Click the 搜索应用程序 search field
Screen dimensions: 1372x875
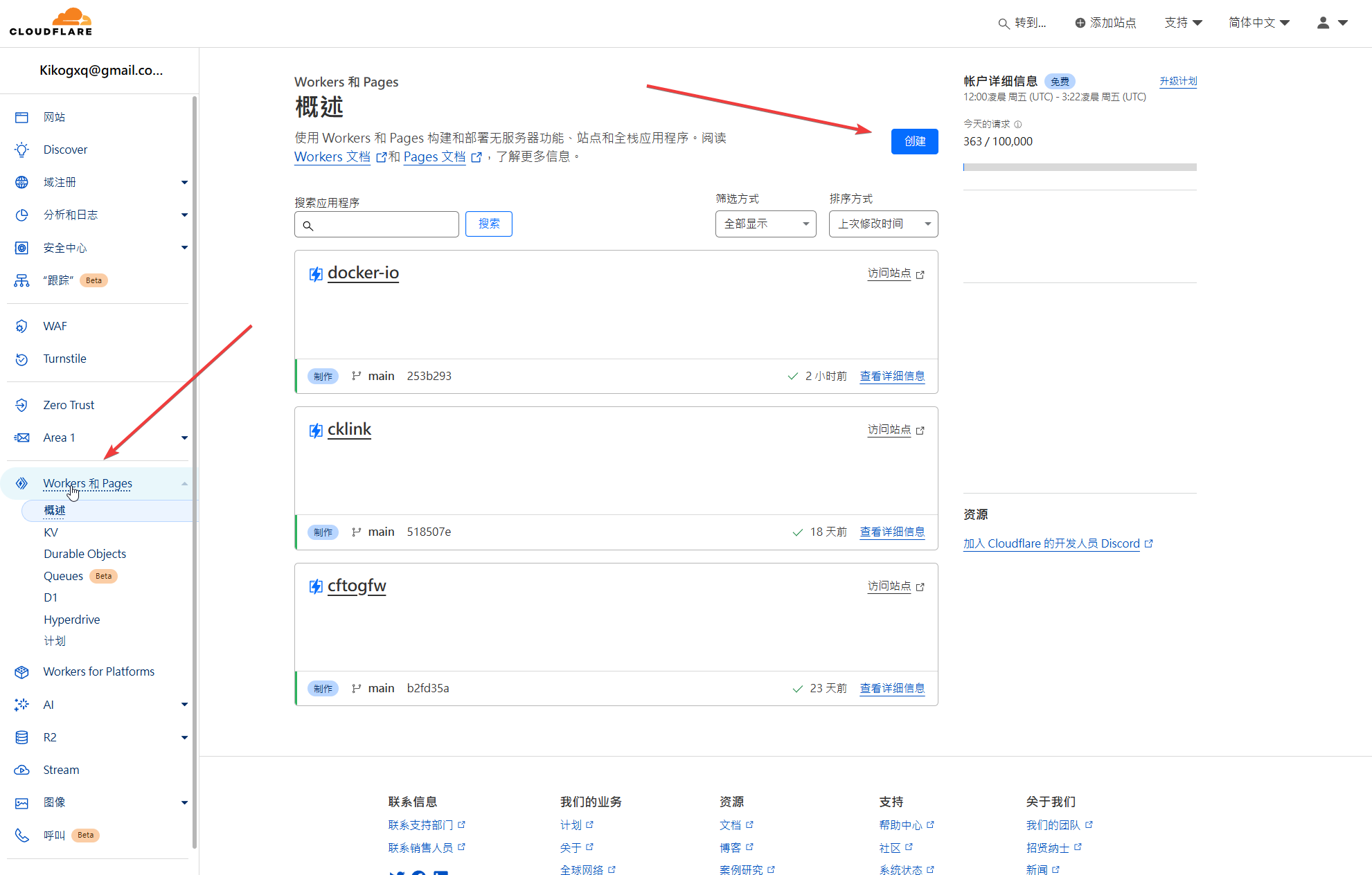coord(384,224)
